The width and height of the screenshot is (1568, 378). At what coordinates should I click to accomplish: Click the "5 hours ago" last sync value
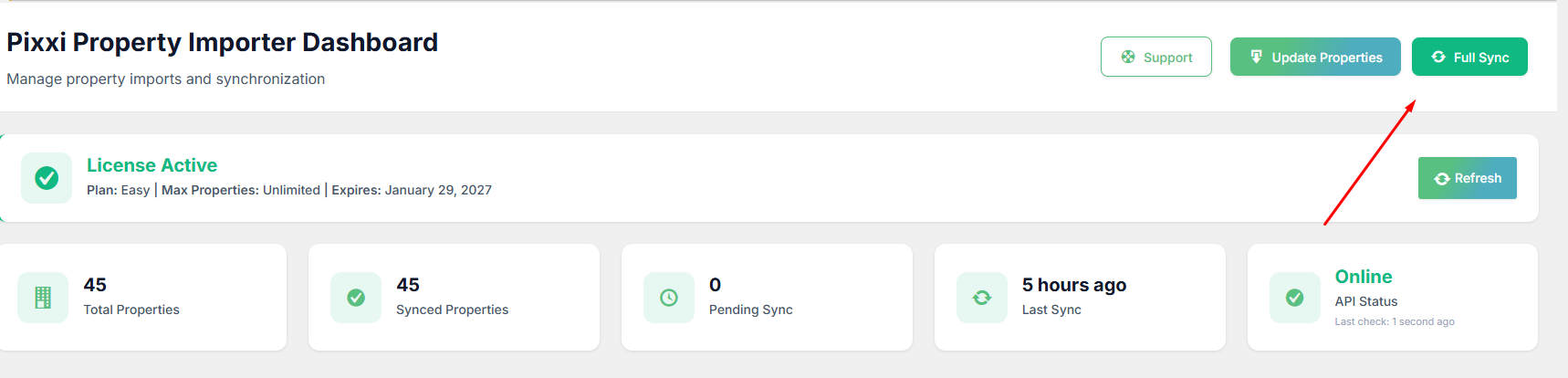pyautogui.click(x=1073, y=285)
